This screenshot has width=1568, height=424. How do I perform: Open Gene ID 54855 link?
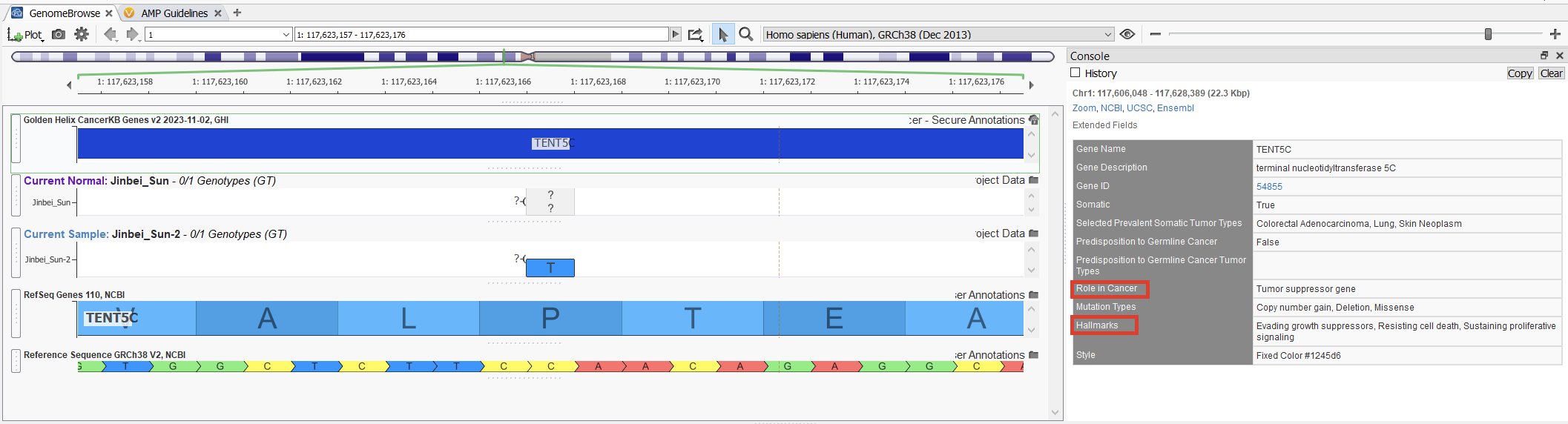1269,187
